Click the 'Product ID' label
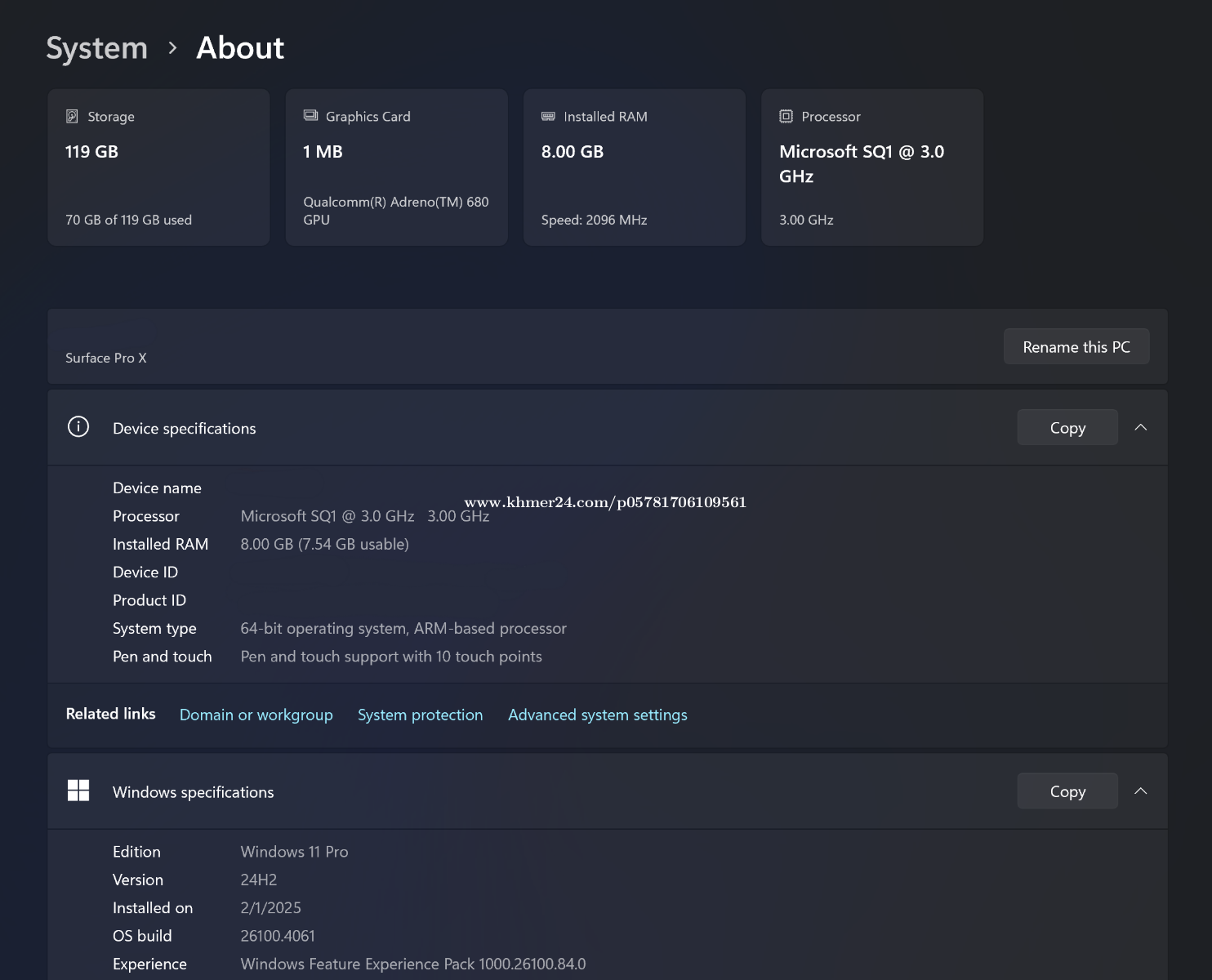1212x980 pixels. 149,600
